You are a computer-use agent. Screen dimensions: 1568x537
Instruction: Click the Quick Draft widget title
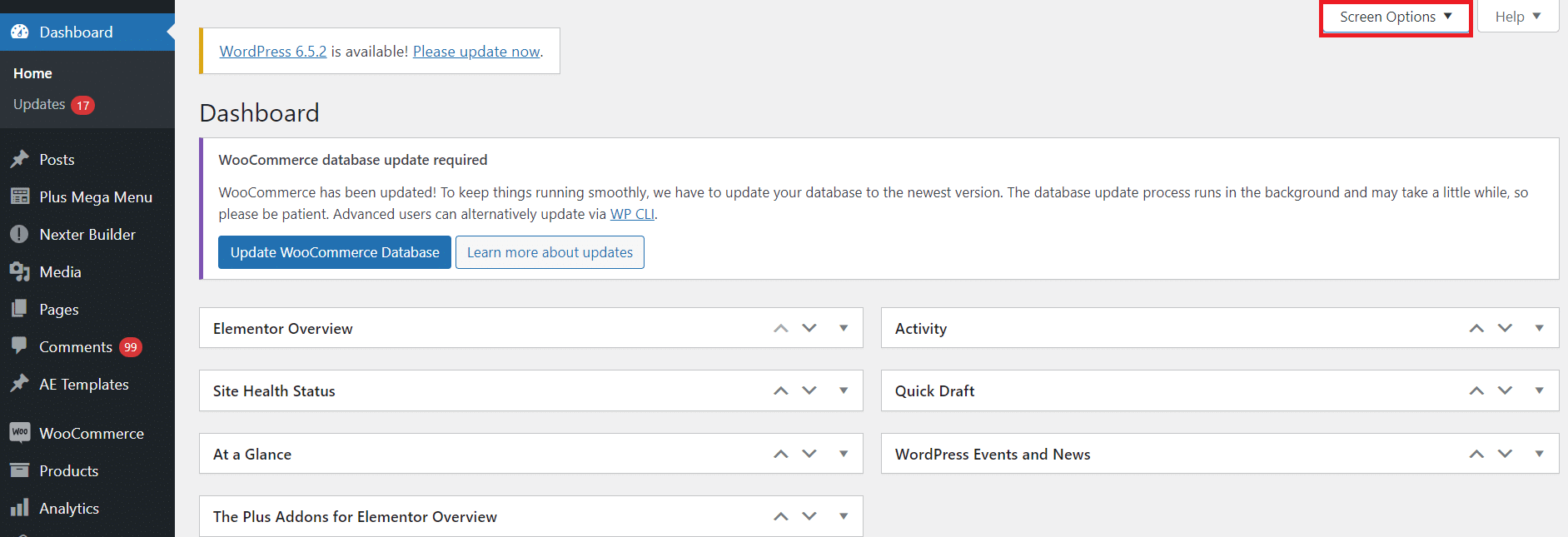pos(934,390)
